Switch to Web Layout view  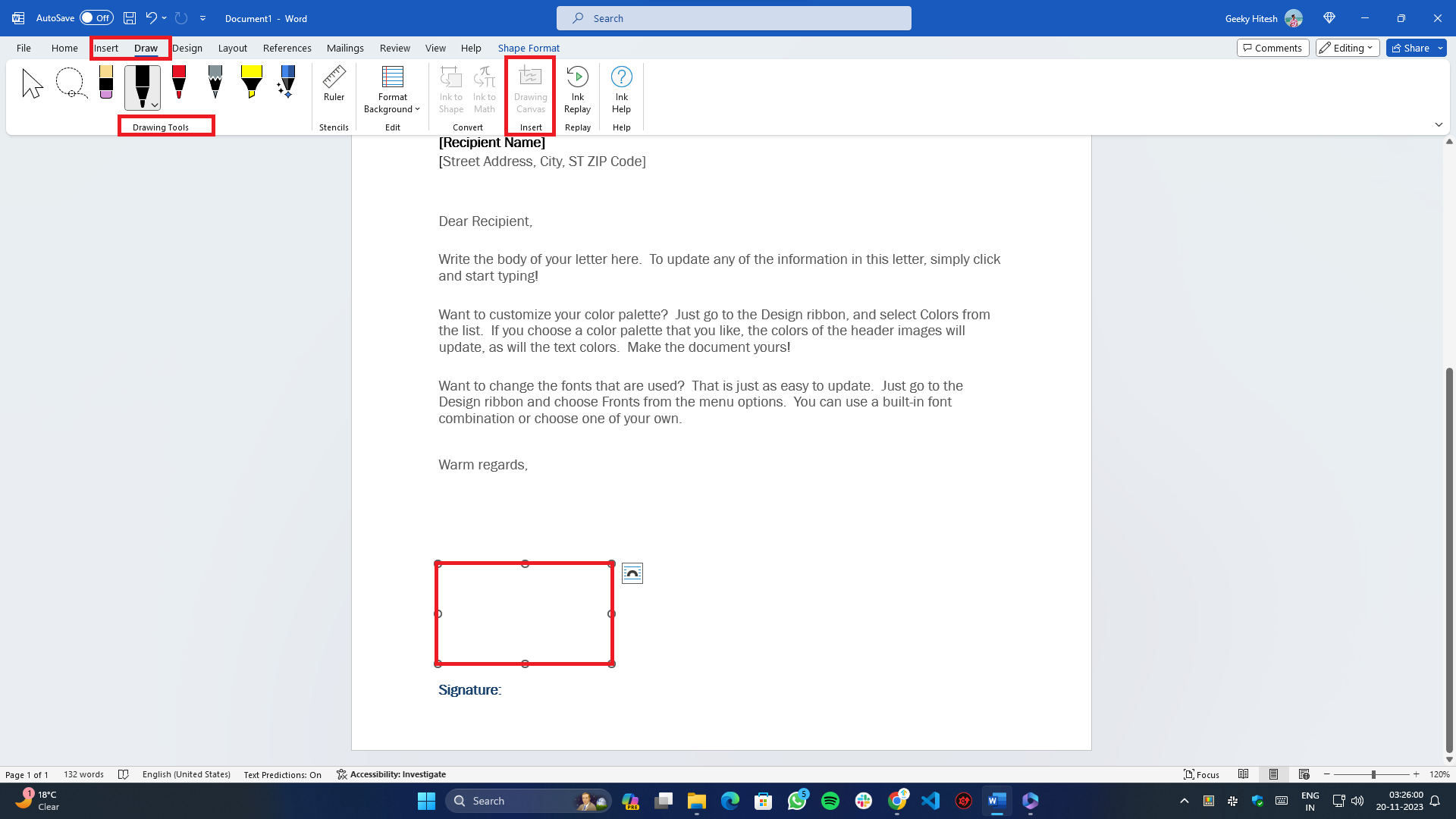click(x=1304, y=774)
